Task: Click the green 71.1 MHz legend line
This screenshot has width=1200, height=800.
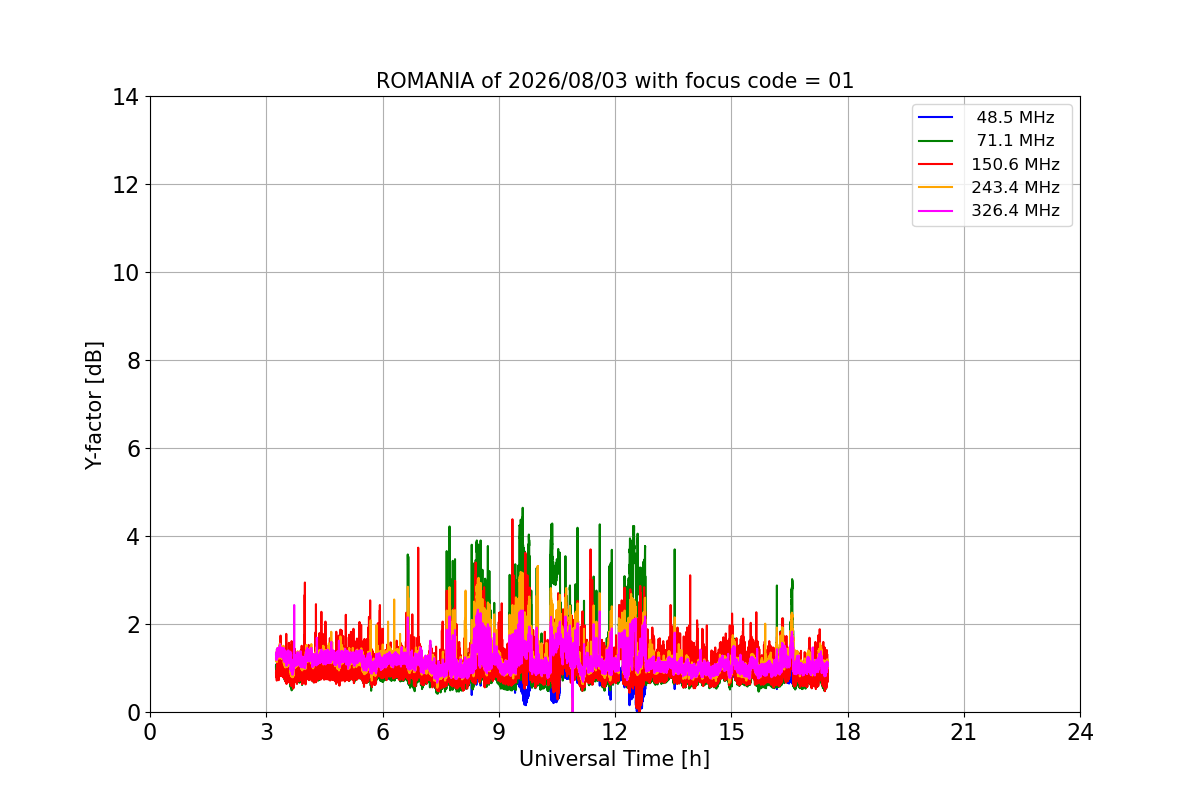Action: tap(937, 141)
